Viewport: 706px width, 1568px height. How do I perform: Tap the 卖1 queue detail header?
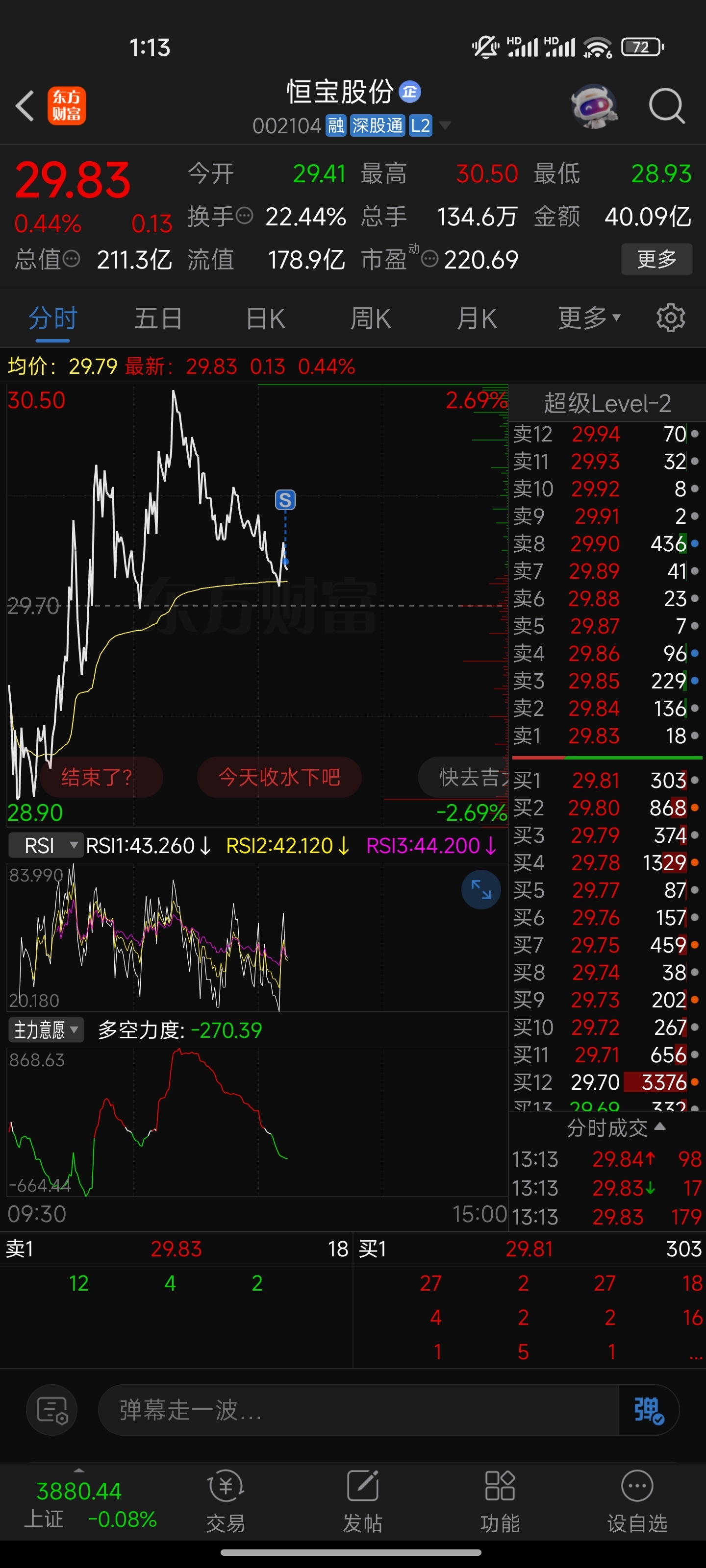pos(176,1249)
